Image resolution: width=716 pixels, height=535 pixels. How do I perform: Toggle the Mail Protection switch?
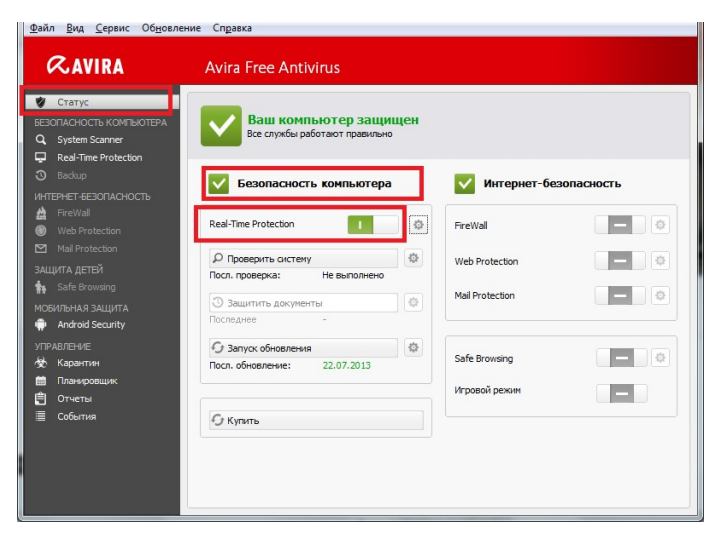point(620,295)
